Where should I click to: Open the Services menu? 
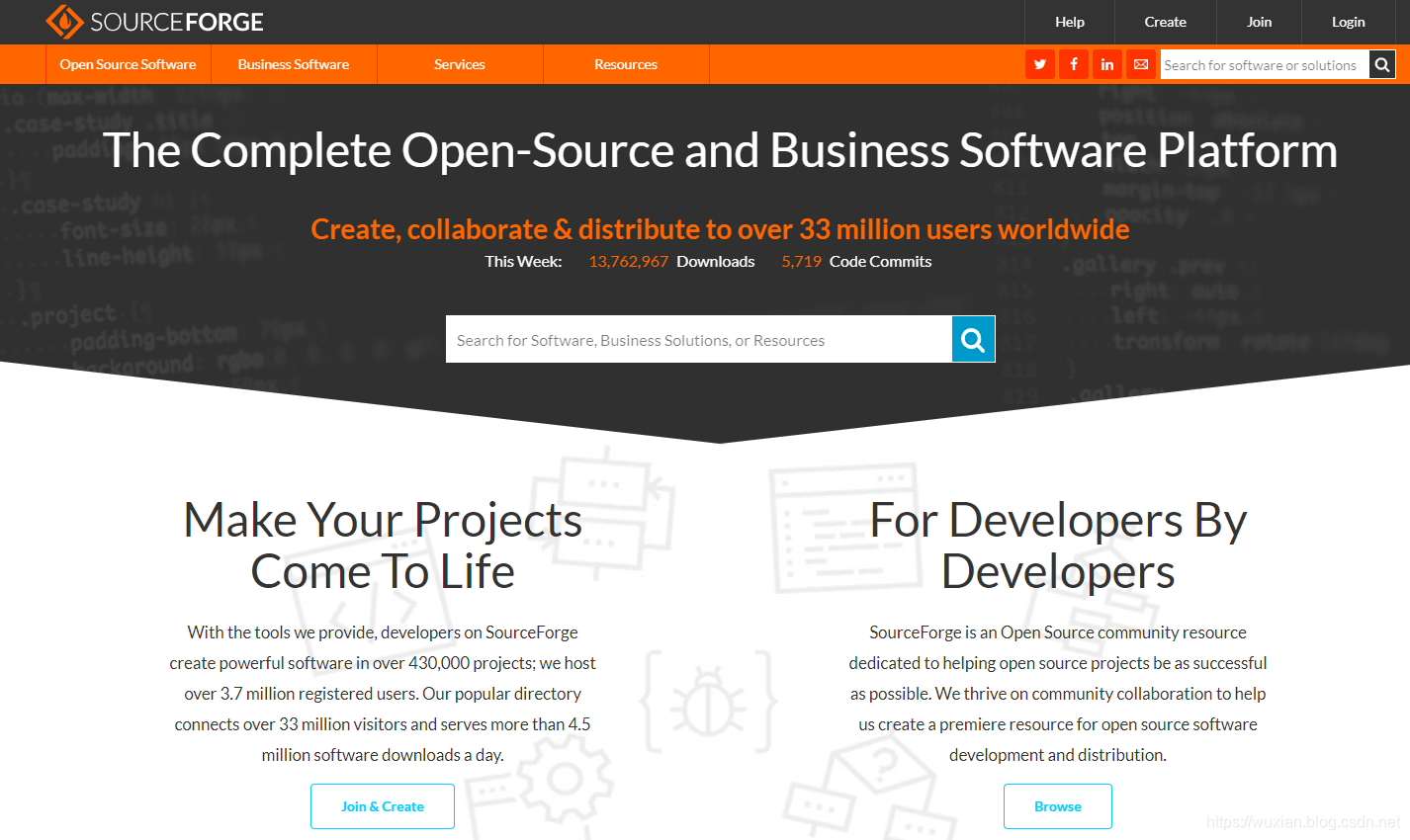tap(460, 64)
